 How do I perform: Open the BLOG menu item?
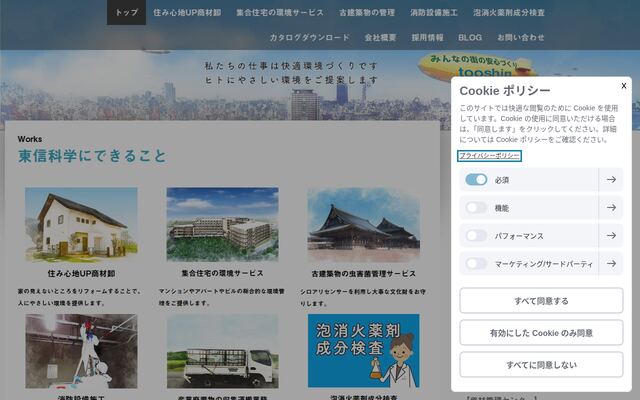coord(470,38)
